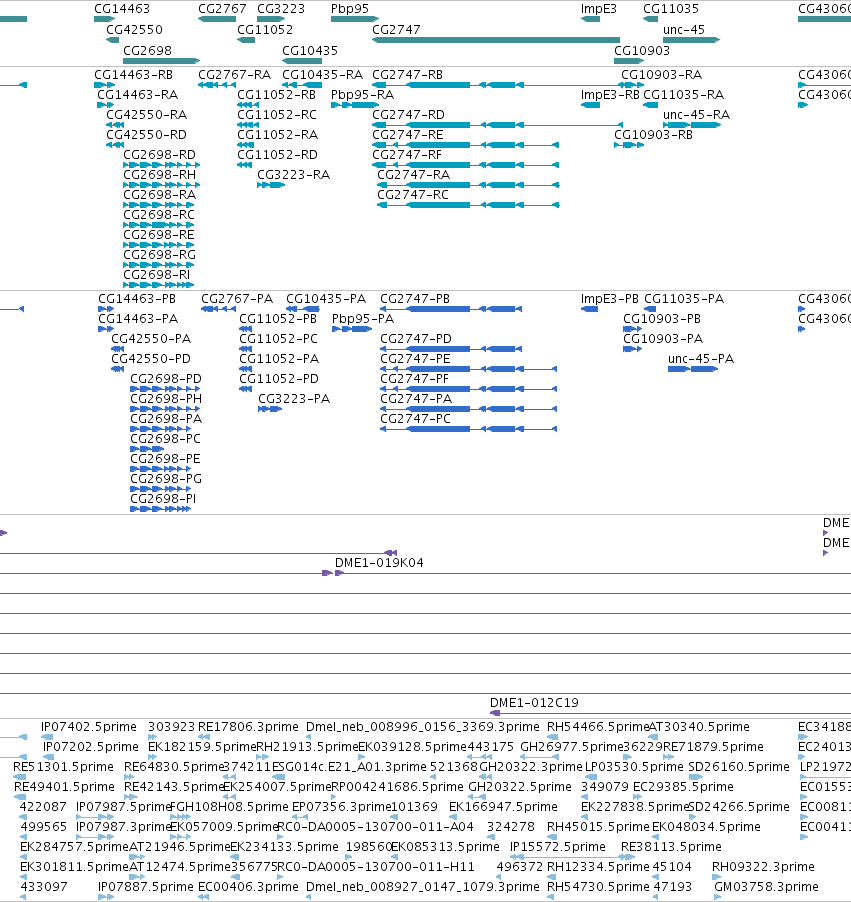Click transcript CG2767-RA label
This screenshot has width=851, height=902.
point(234,75)
